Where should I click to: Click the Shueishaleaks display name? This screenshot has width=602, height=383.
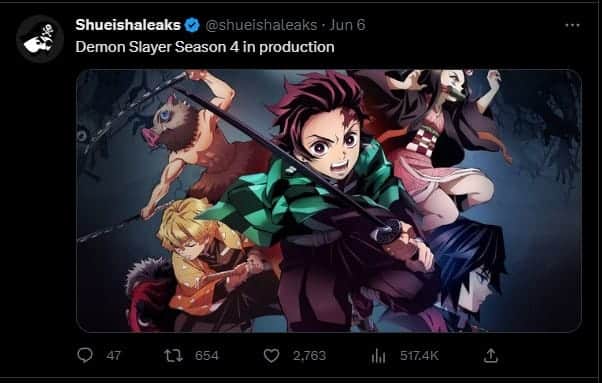click(x=128, y=25)
